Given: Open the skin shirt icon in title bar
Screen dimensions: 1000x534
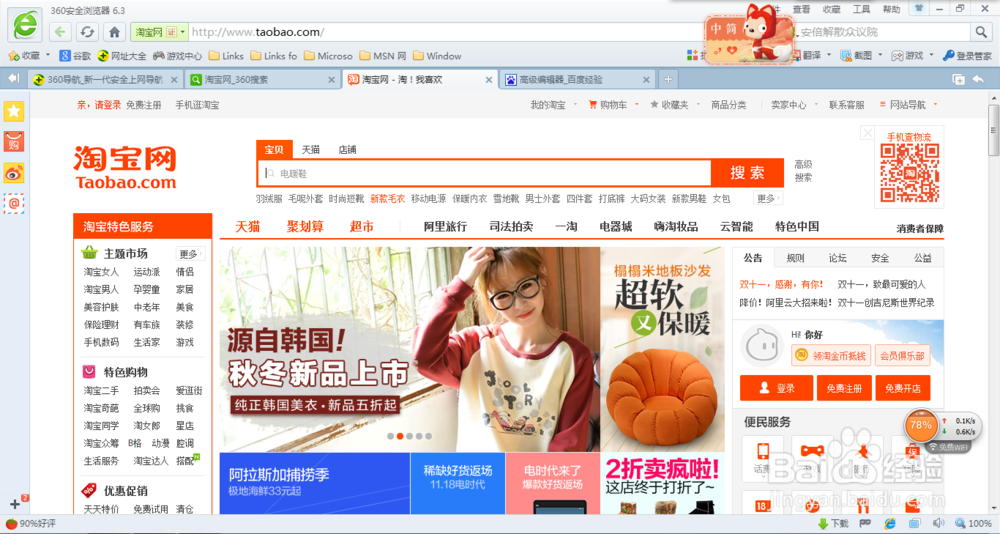Looking at the screenshot, I should tap(919, 8).
